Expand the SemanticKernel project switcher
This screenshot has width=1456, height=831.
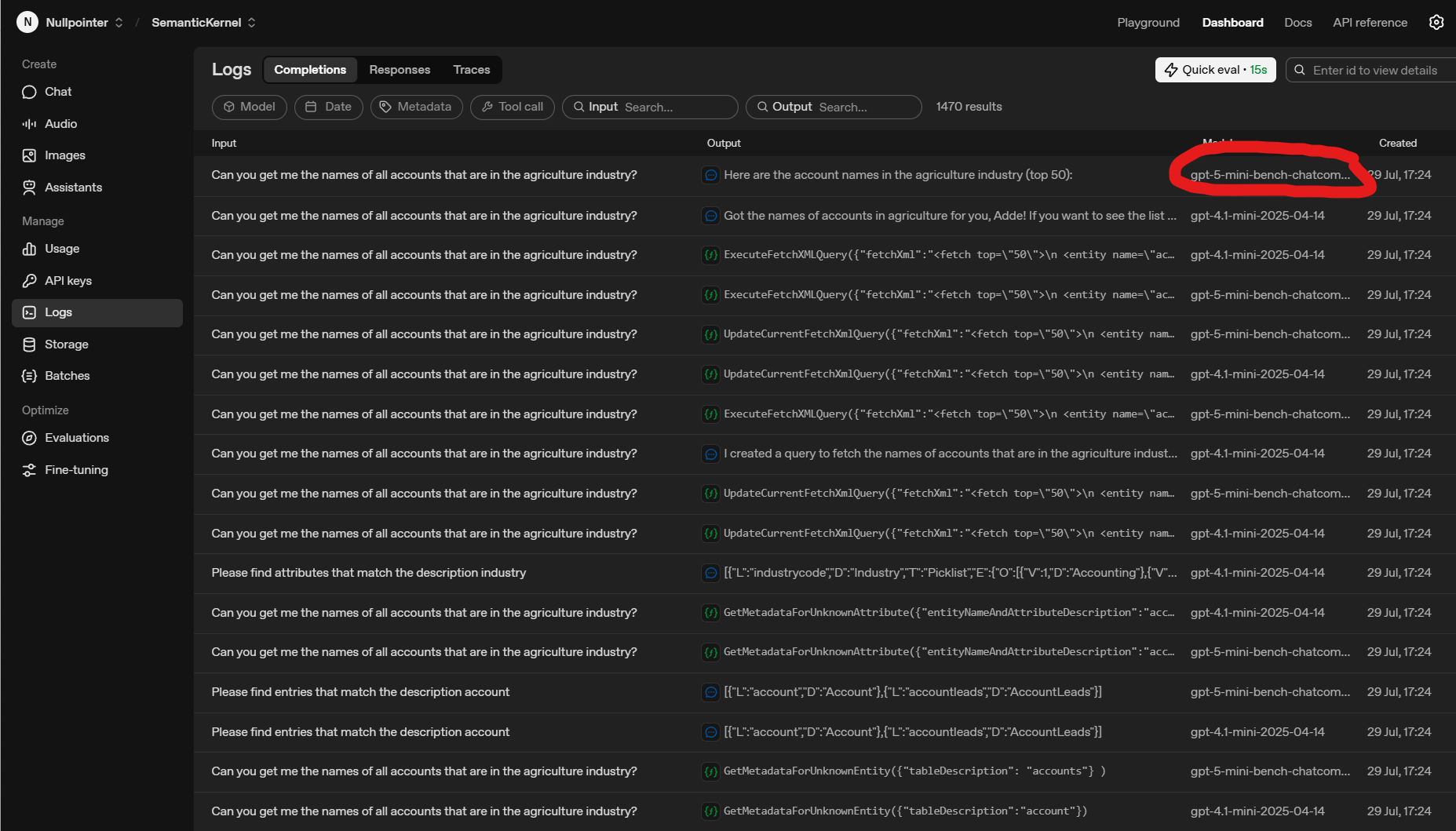pos(251,23)
